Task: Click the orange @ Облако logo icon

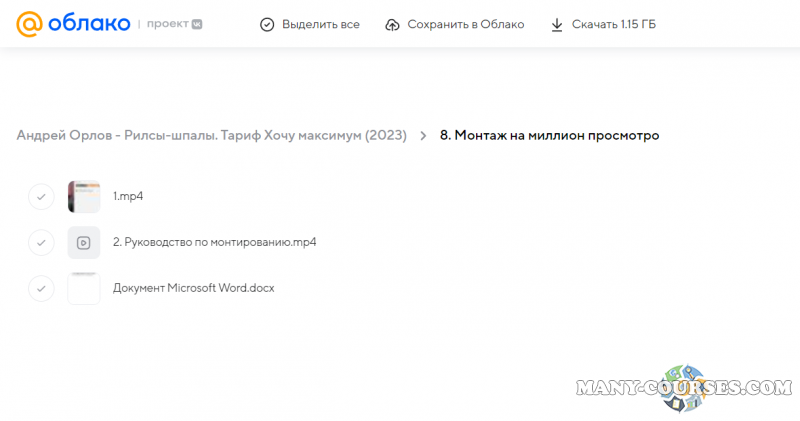Action: (x=30, y=24)
